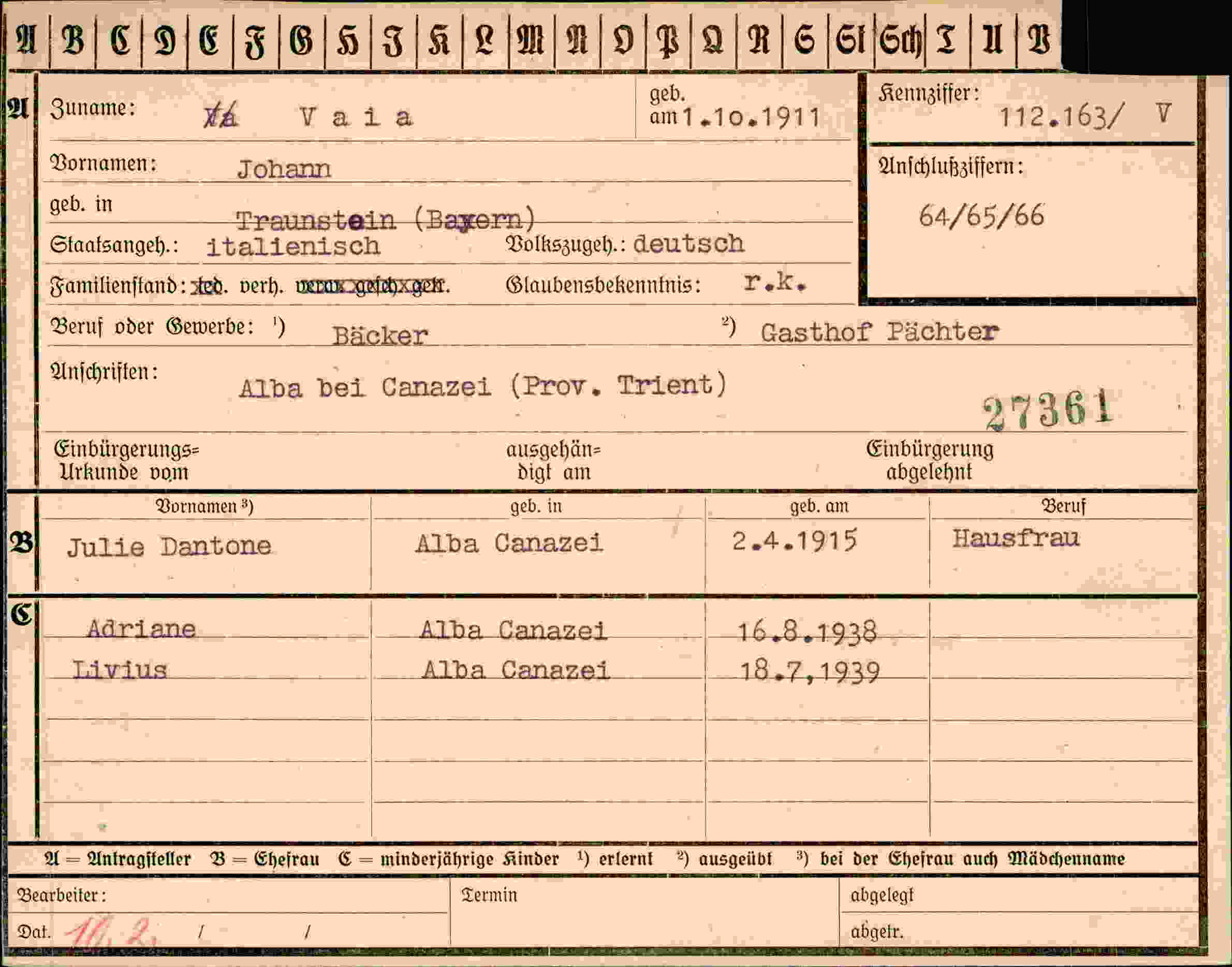The image size is (1232, 967).
Task: Select the birth date 1.10.1911
Action: pyautogui.click(x=751, y=118)
